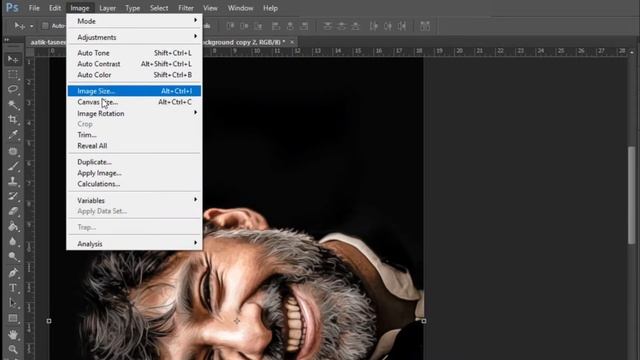640x360 pixels.
Task: Open the Move tool preset picker arrow
Action: [x=31, y=26]
